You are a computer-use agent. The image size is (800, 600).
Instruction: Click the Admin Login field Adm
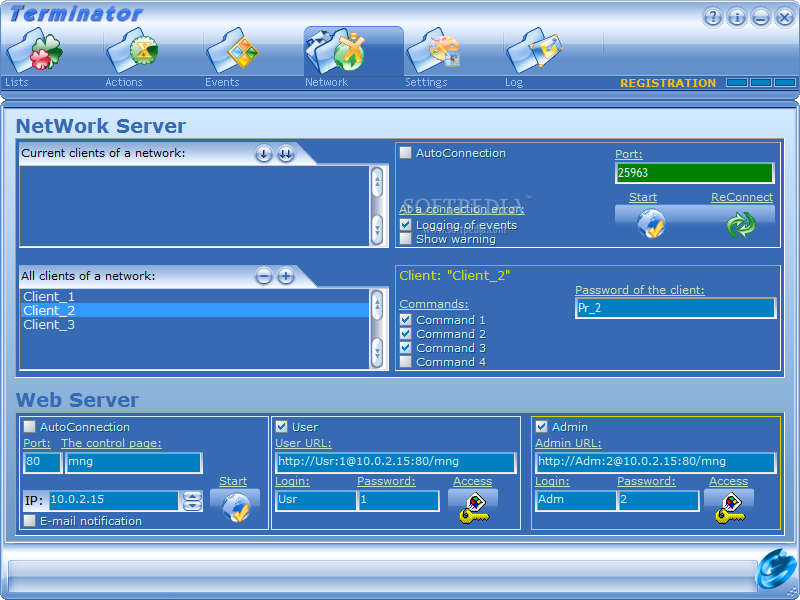(576, 501)
